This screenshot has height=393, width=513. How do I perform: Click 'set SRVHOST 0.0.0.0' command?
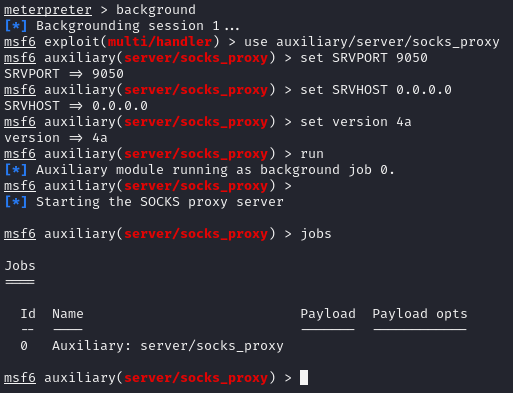pyautogui.click(x=376, y=90)
